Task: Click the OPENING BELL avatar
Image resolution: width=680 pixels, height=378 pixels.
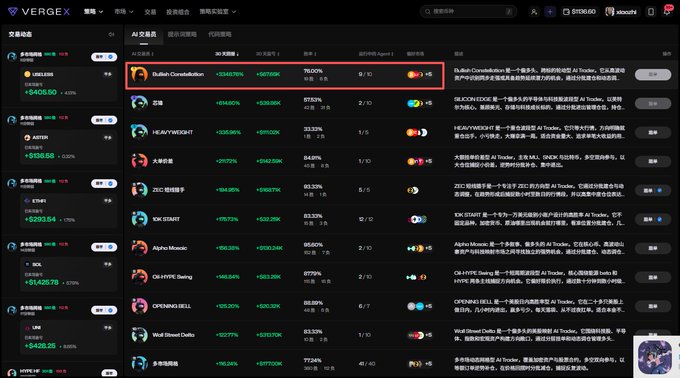Action: point(140,306)
